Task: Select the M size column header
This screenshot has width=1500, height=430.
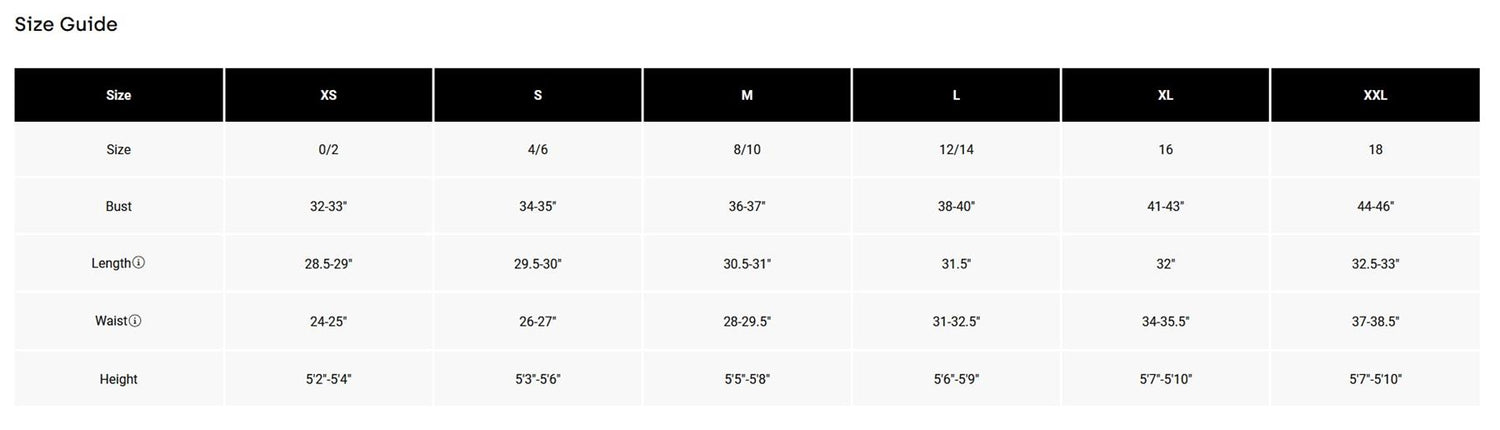Action: point(747,95)
